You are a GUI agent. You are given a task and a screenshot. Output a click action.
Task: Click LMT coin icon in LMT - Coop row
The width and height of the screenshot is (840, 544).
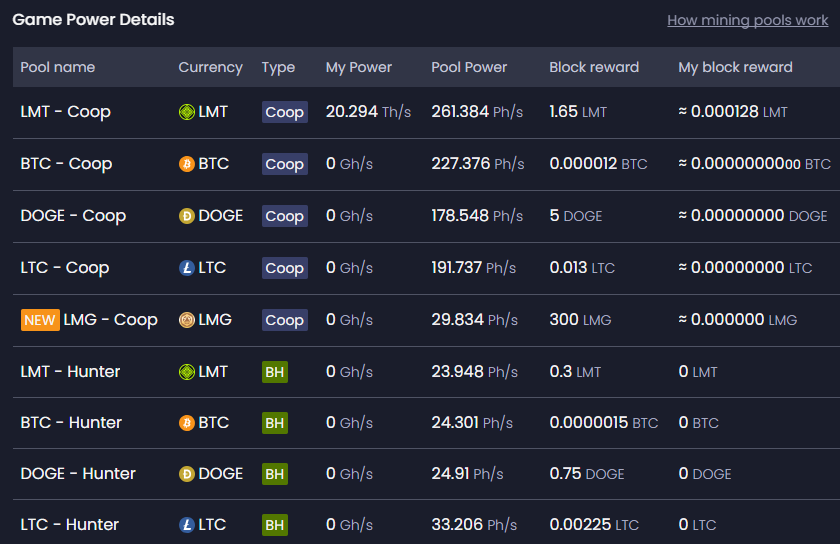pos(186,112)
